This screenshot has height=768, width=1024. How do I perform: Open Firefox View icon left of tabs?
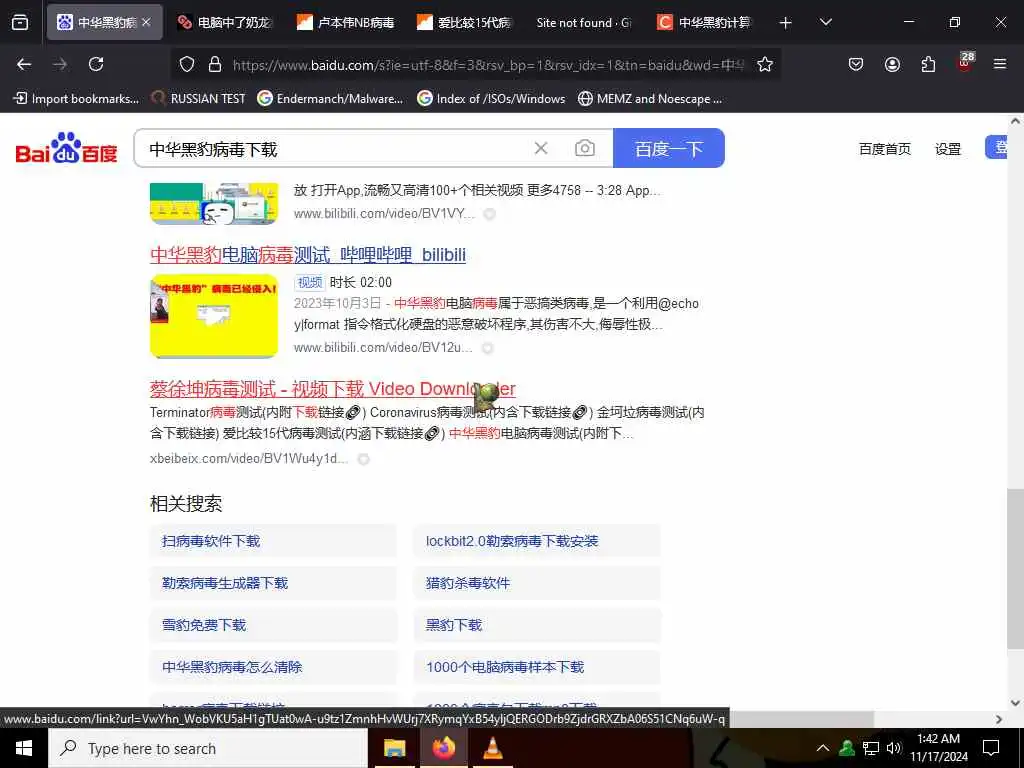click(x=20, y=22)
